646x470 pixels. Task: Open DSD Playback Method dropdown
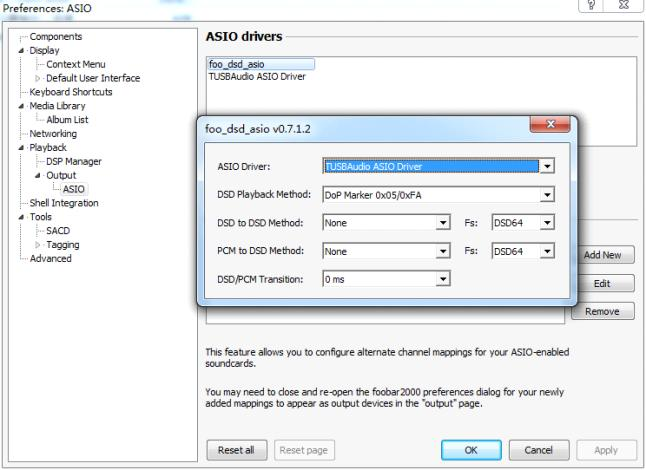(546, 195)
